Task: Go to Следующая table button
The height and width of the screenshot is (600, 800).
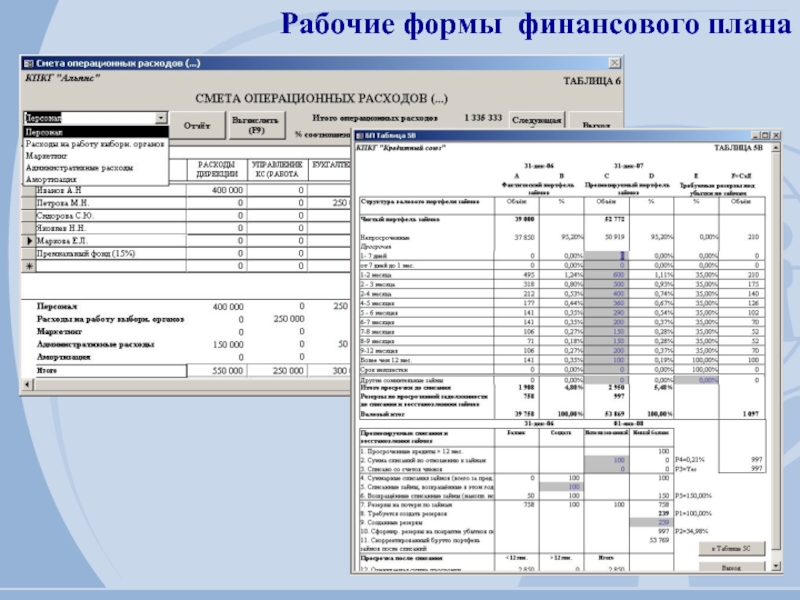Action: pyautogui.click(x=536, y=120)
